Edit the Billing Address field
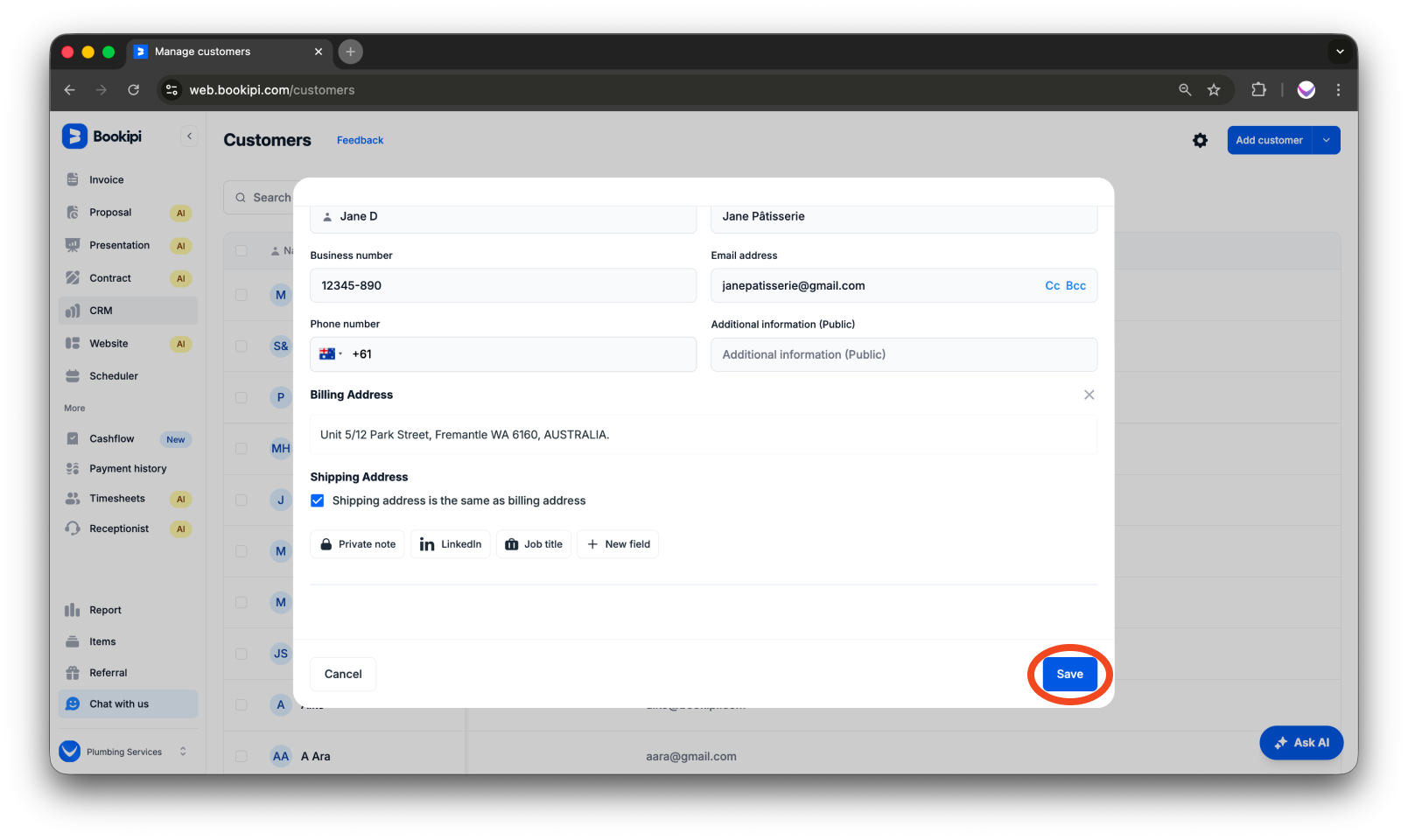Viewport: 1408px width, 840px height. click(x=704, y=434)
